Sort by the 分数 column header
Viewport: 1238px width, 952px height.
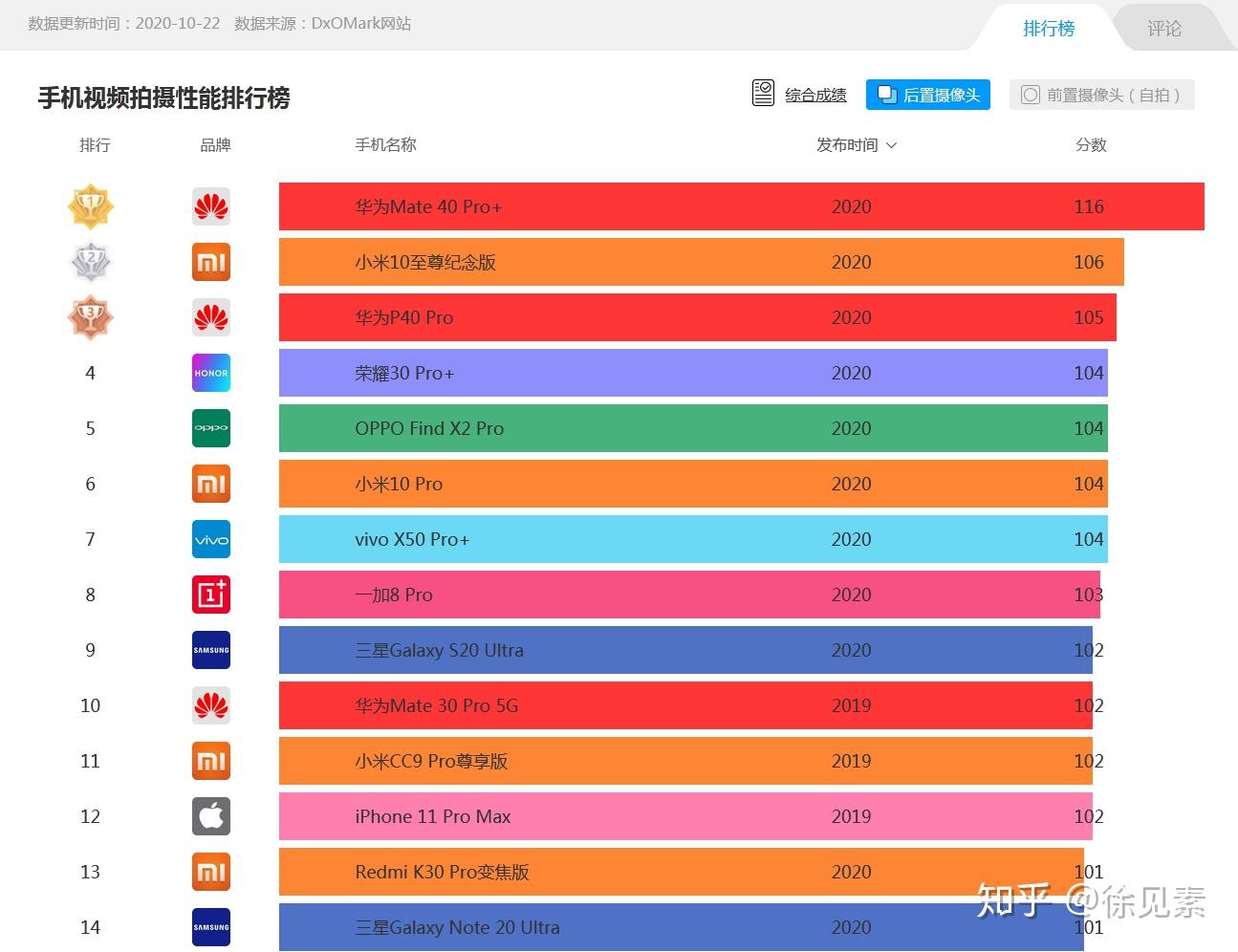point(1090,145)
